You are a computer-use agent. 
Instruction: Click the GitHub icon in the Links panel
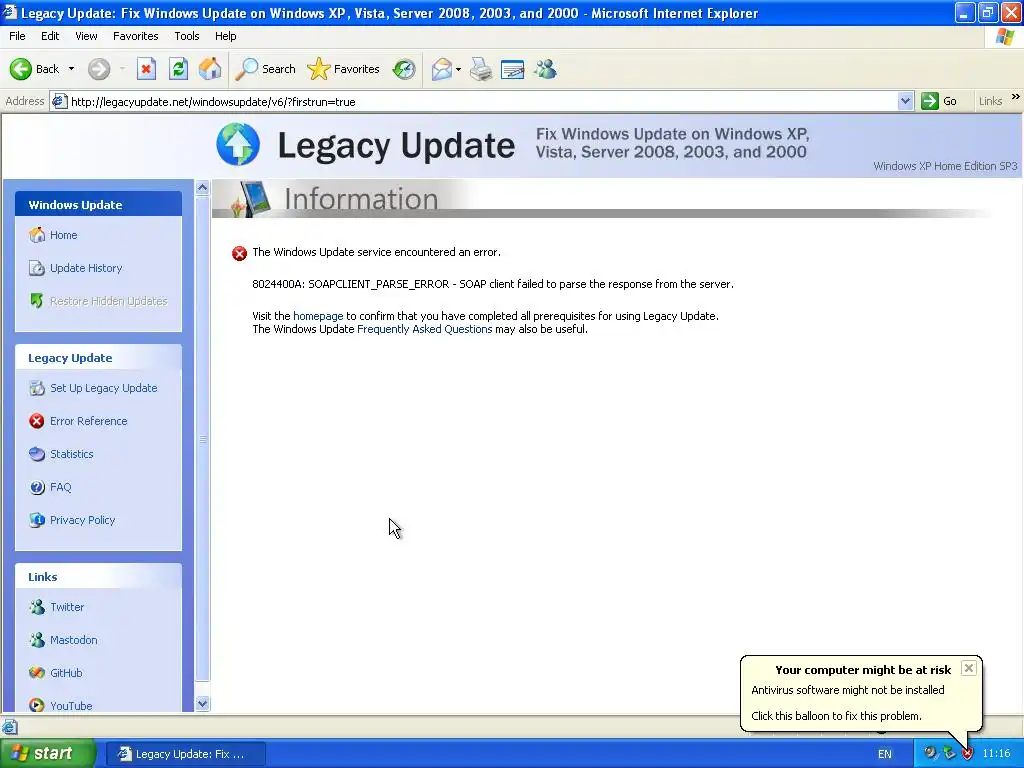(37, 673)
